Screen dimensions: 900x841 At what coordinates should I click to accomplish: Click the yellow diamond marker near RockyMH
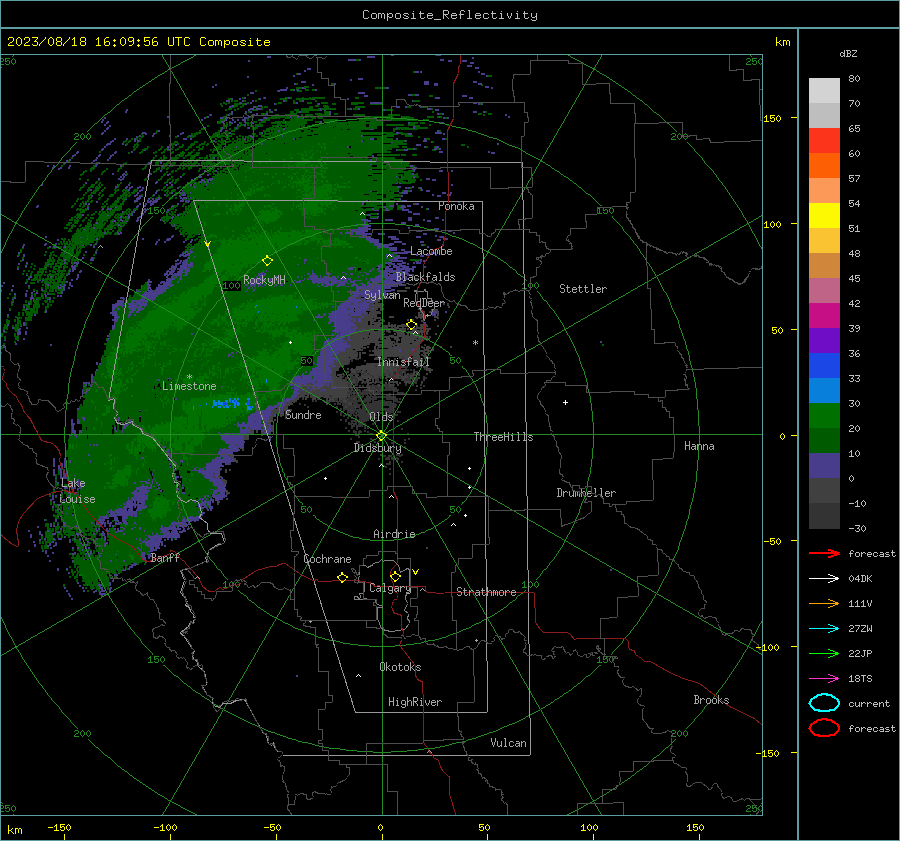267,261
